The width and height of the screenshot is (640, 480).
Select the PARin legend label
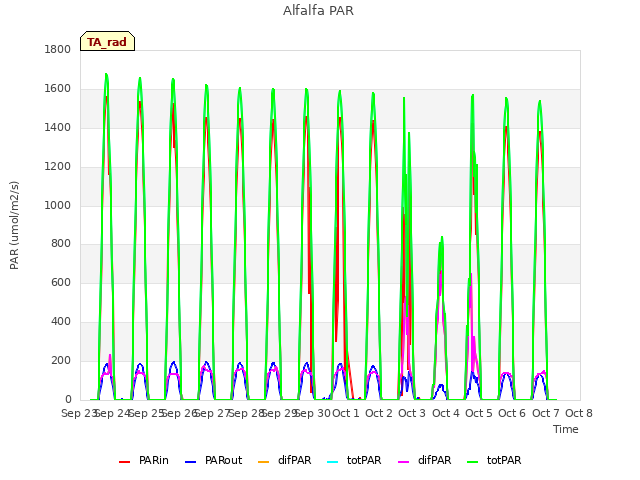[154, 460]
